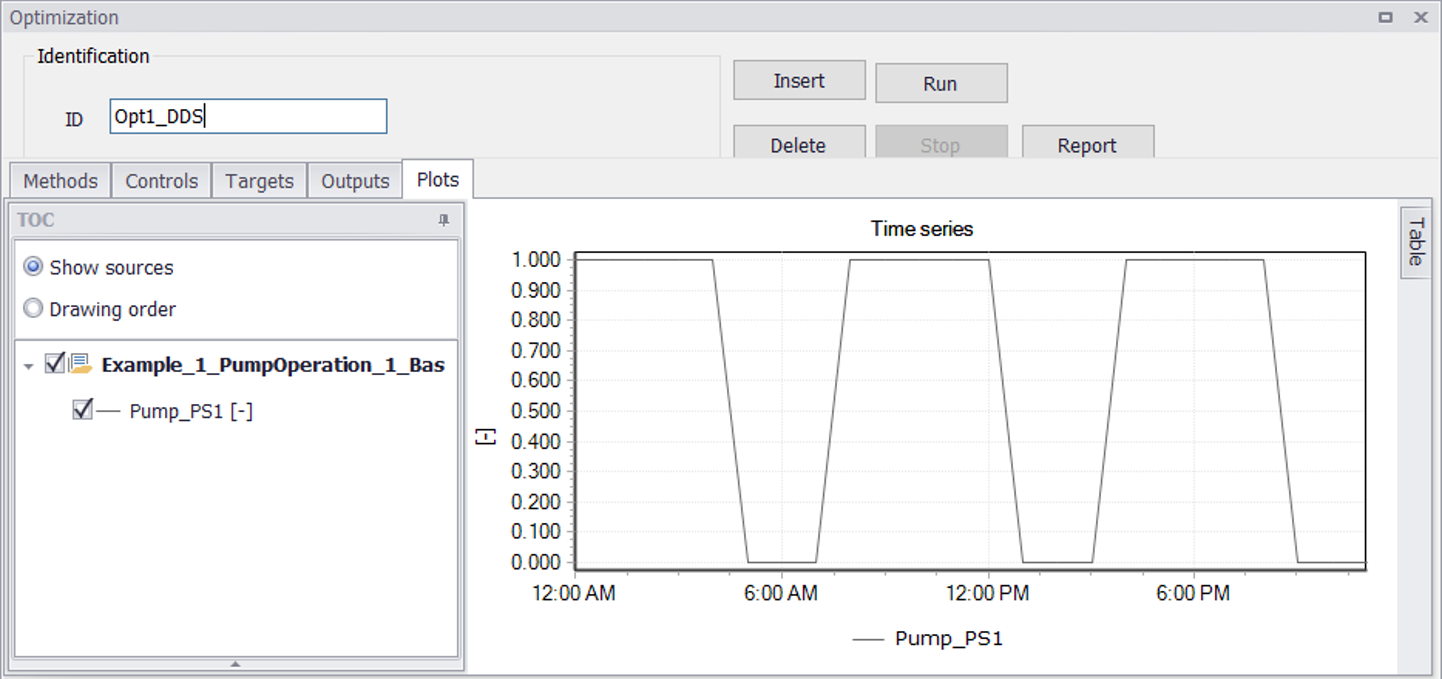Switch to the Controls tab
The image size is (1442, 679).
pos(161,181)
